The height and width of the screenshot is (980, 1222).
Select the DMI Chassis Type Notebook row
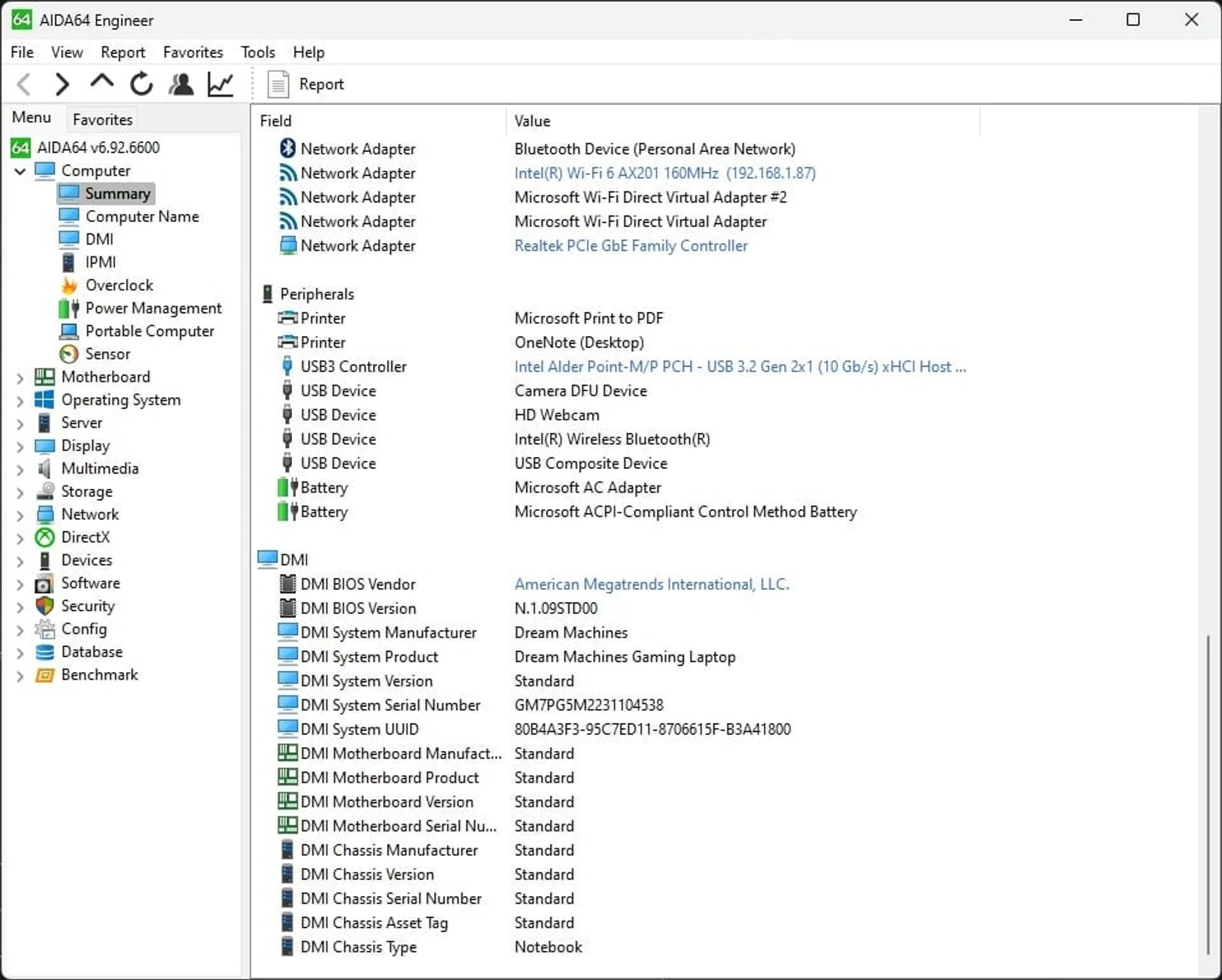pyautogui.click(x=431, y=947)
